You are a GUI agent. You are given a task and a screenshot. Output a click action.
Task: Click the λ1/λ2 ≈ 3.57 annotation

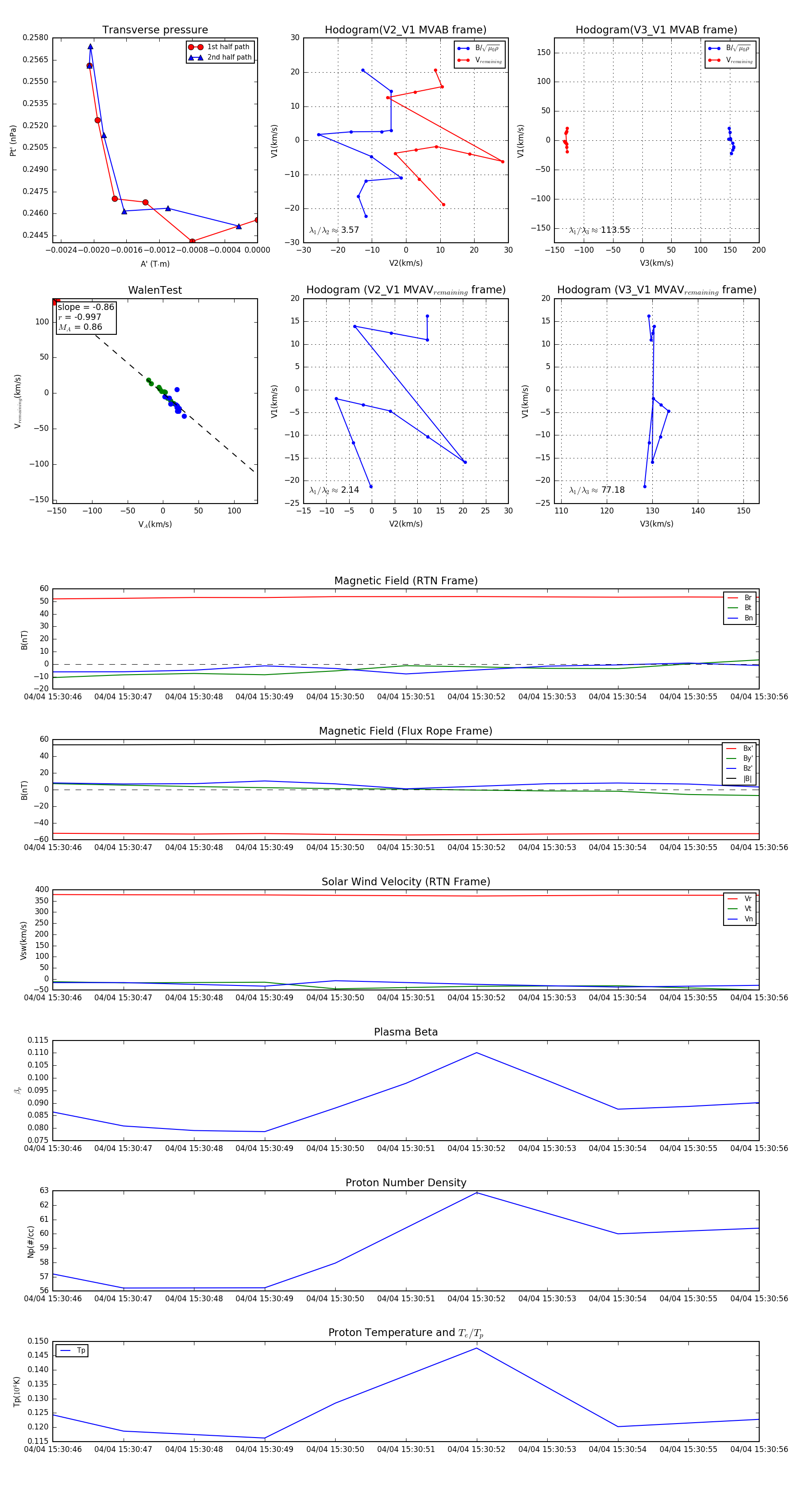pos(334,230)
